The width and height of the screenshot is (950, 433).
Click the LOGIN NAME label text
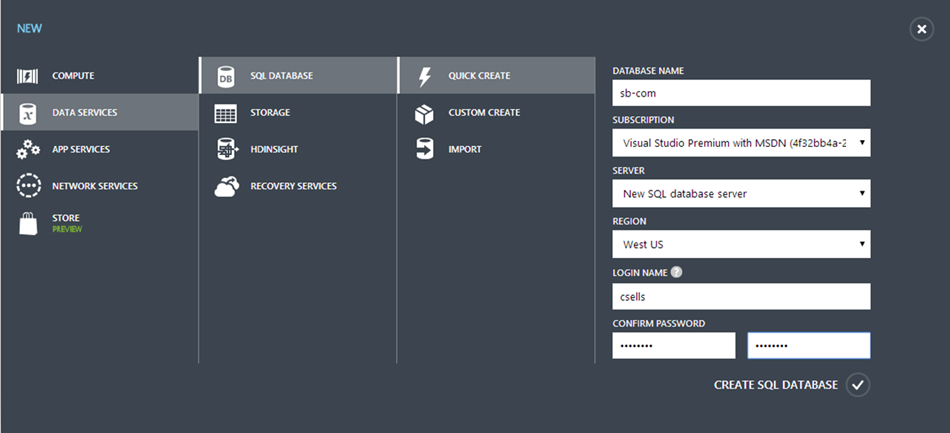coord(640,273)
